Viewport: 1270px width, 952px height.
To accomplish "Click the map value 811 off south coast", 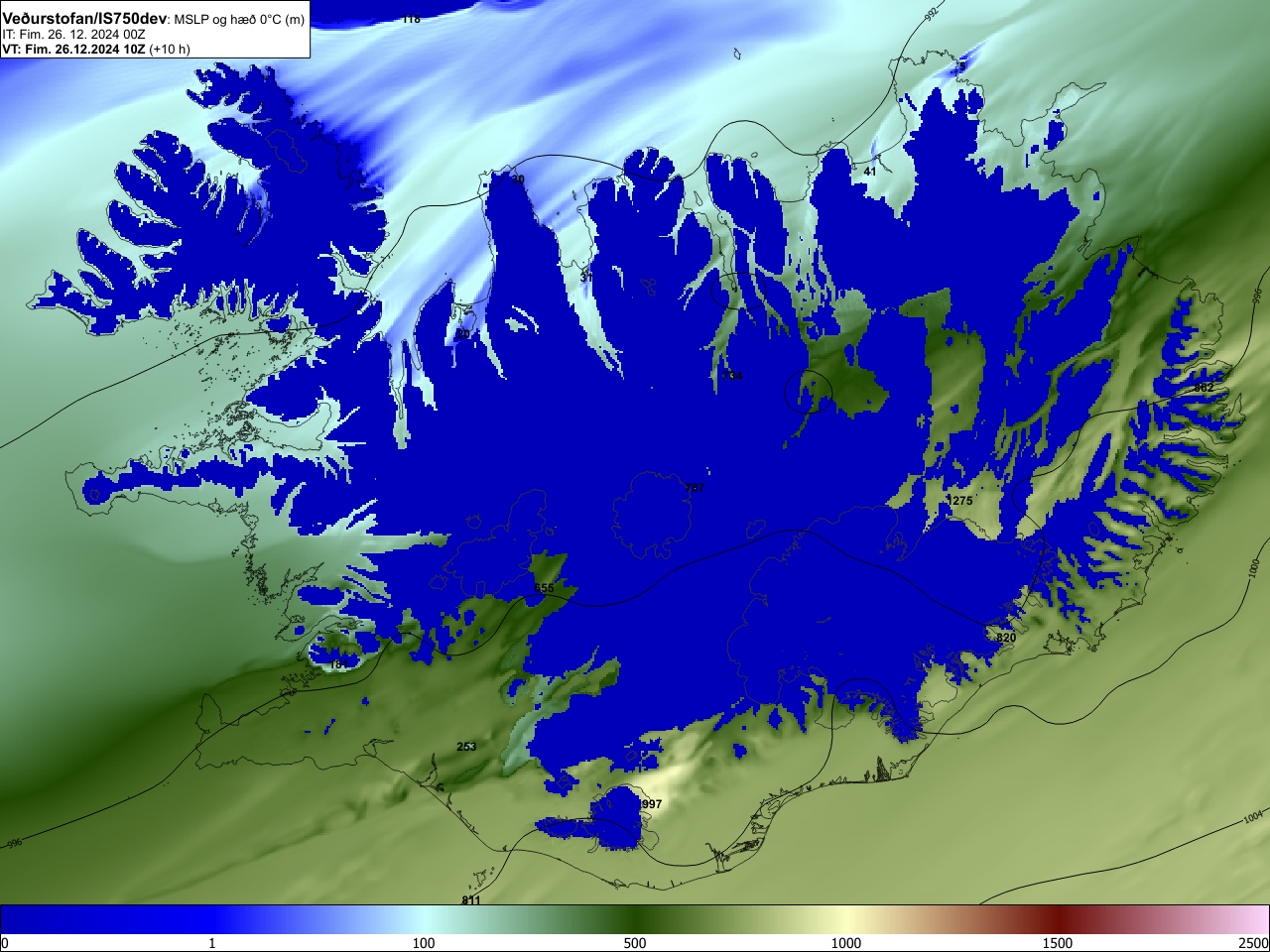I will [x=471, y=900].
